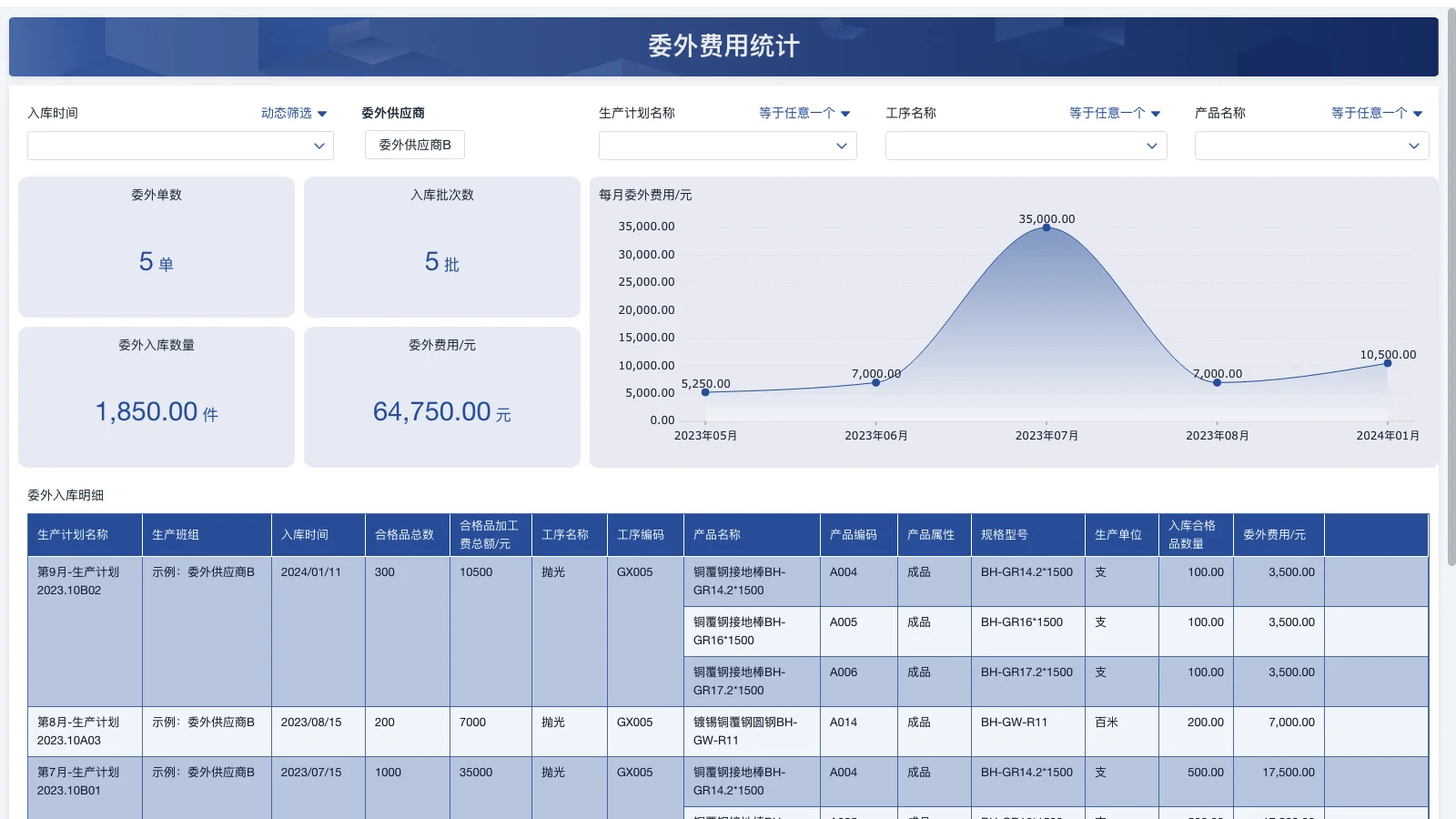The width and height of the screenshot is (1456, 819).
Task: Open the 入库时间 date filter dropdown
Action: [179, 145]
